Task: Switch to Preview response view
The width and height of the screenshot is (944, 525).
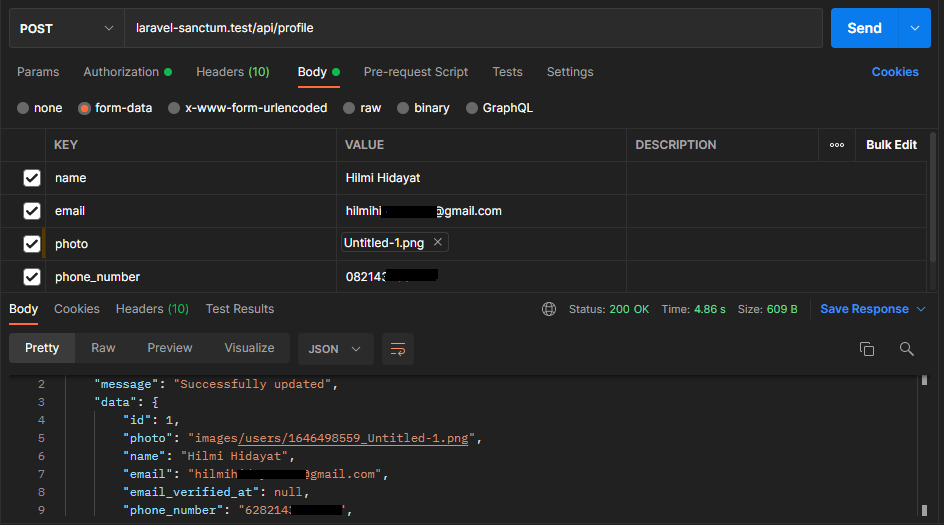Action: point(170,348)
